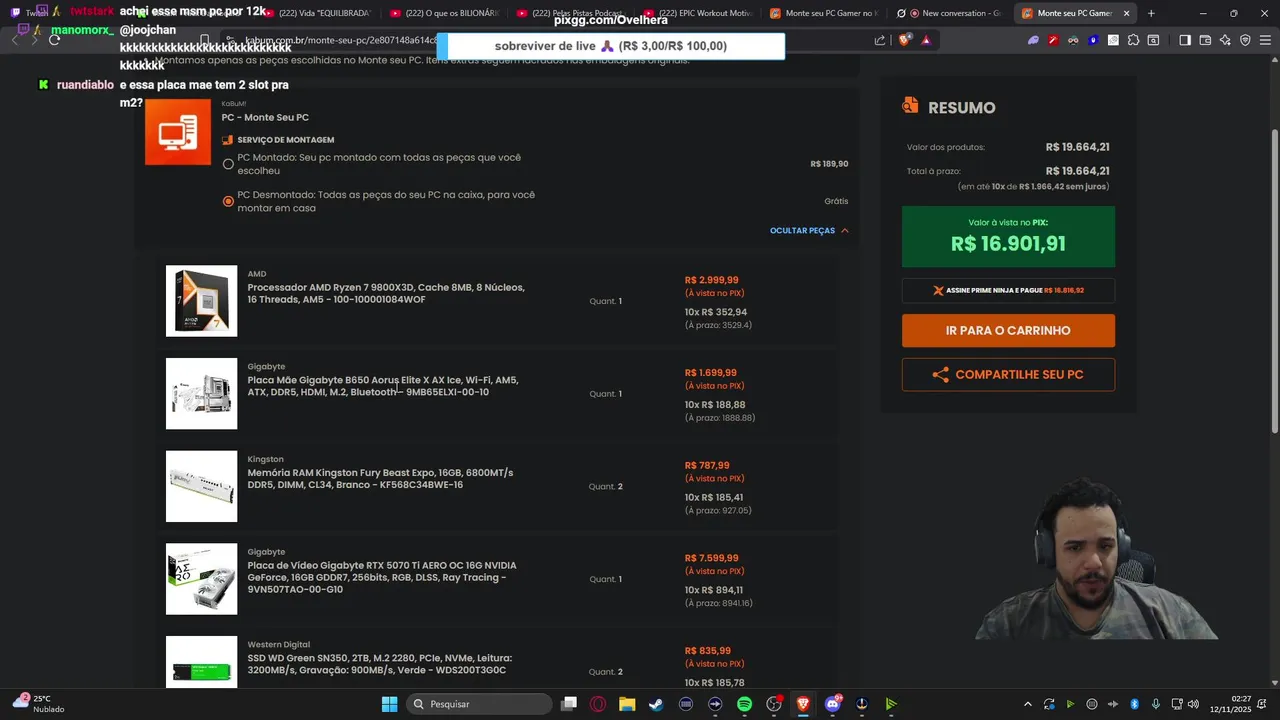Click the R$ 7.599,99 video card price
This screenshot has height=720, width=1280.
(x=712, y=558)
